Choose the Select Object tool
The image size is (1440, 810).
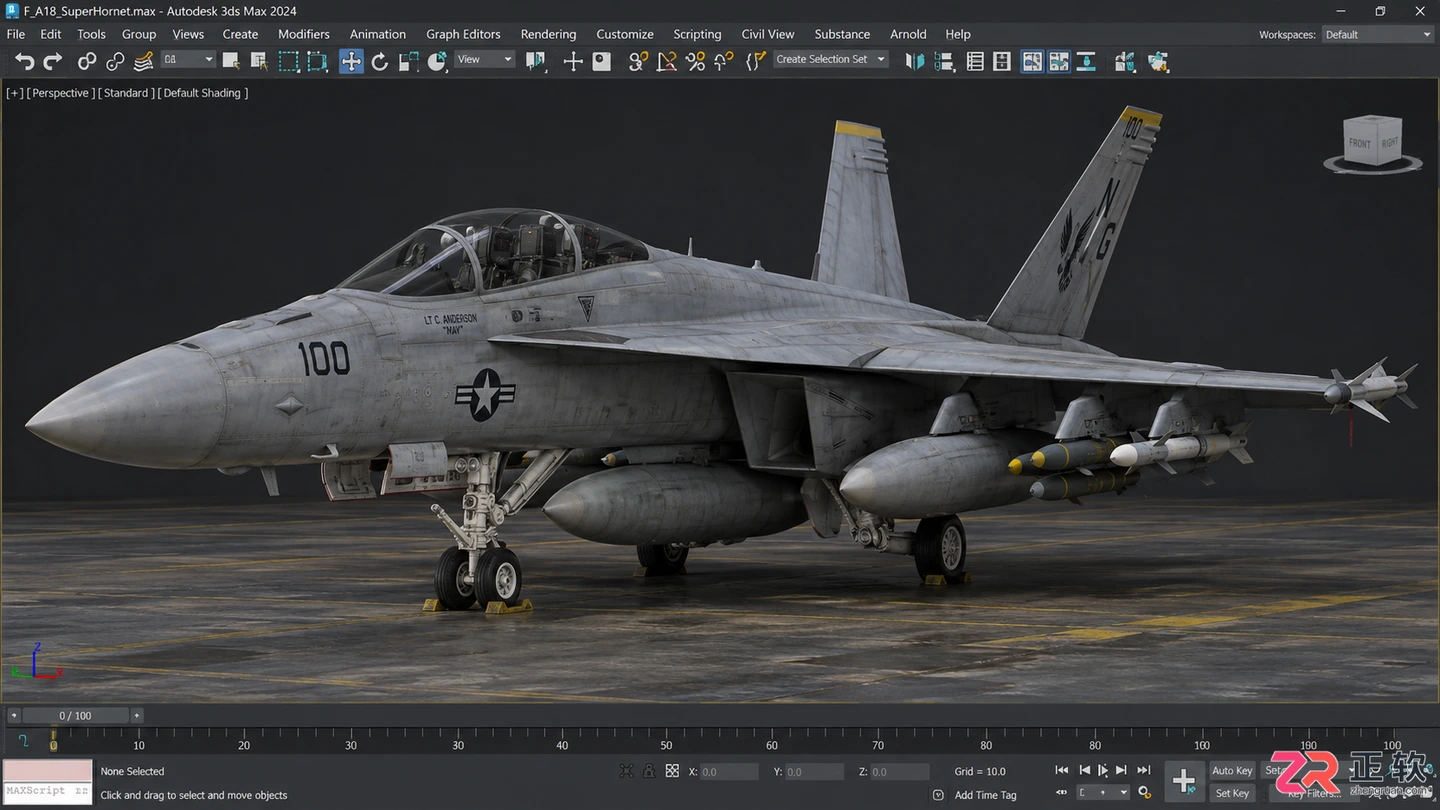[x=231, y=61]
